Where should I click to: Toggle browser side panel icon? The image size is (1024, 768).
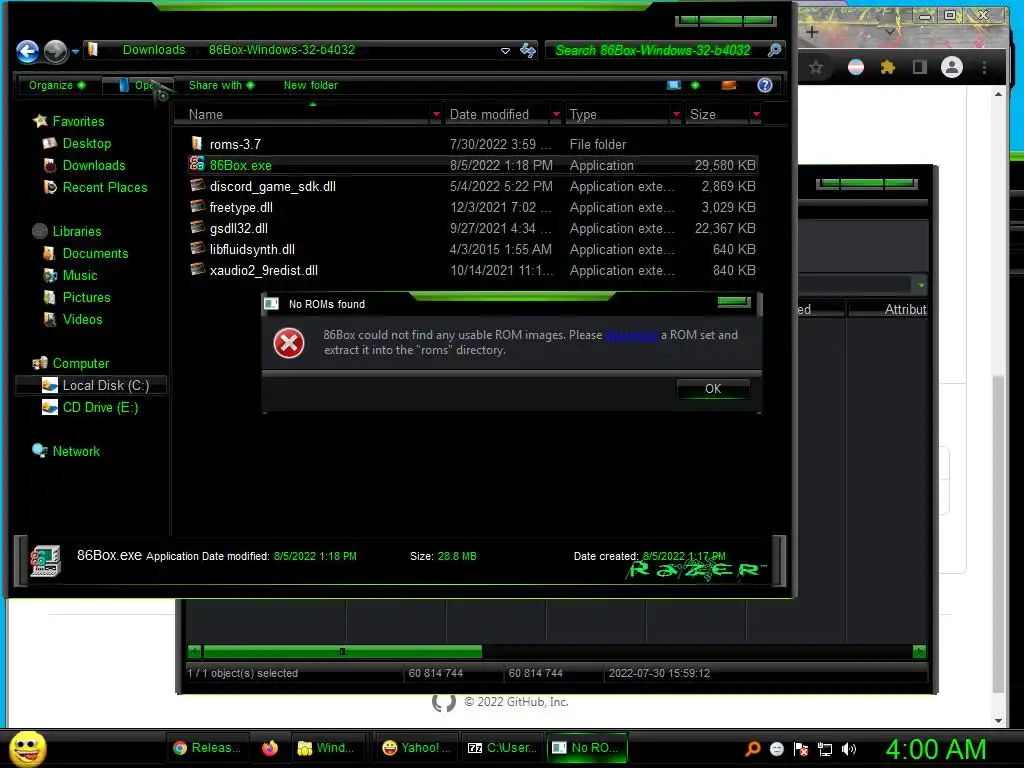(x=920, y=67)
